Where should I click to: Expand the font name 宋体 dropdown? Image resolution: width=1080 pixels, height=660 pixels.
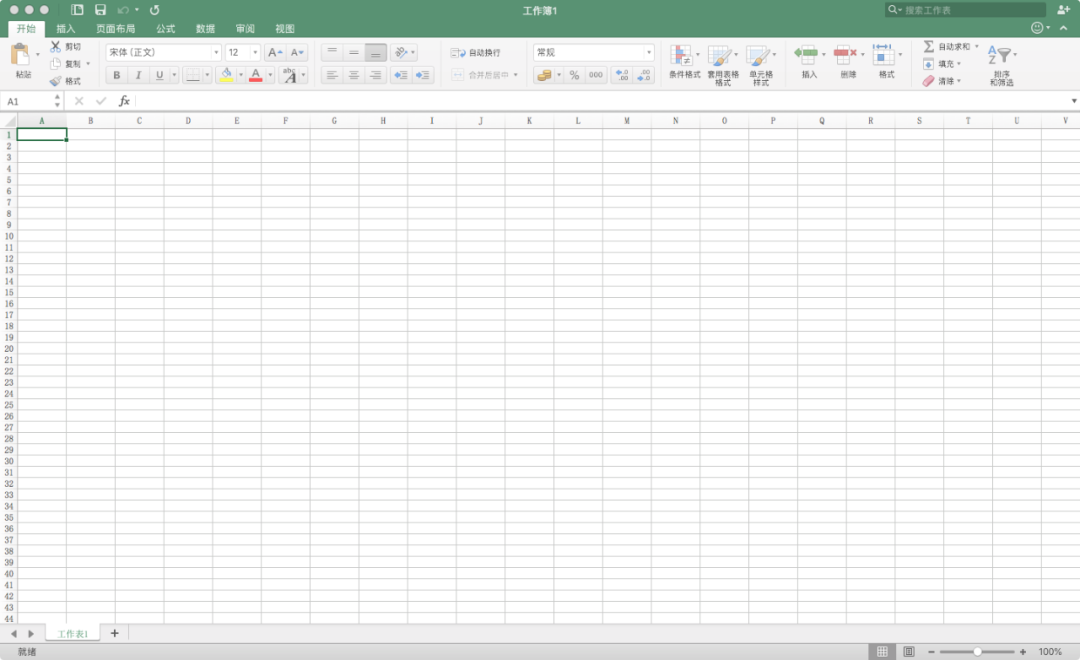pyautogui.click(x=216, y=52)
